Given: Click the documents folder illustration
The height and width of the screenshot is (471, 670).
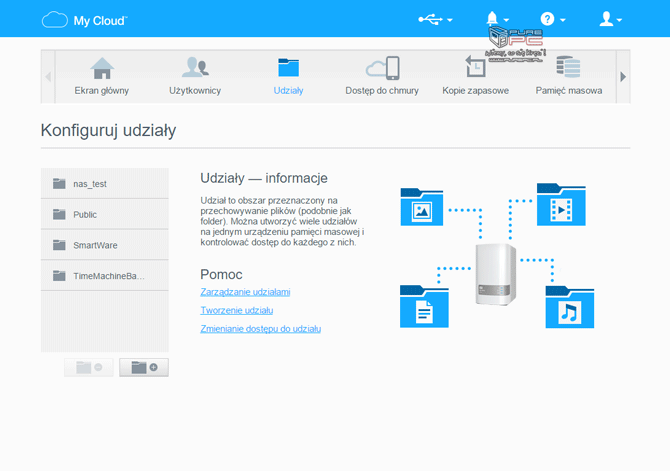Looking at the screenshot, I should click(x=424, y=306).
